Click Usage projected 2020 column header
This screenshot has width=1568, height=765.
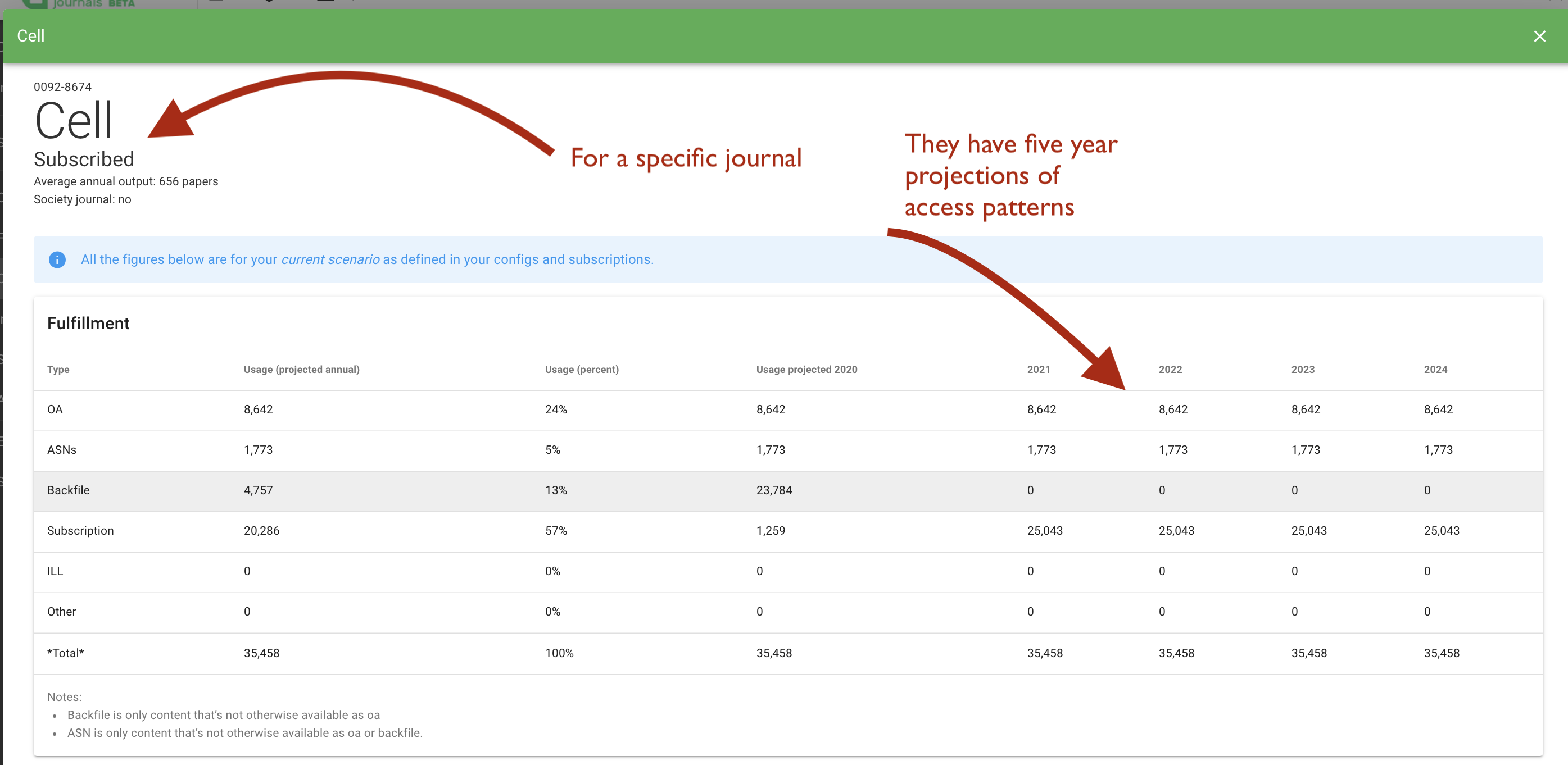[x=806, y=369]
